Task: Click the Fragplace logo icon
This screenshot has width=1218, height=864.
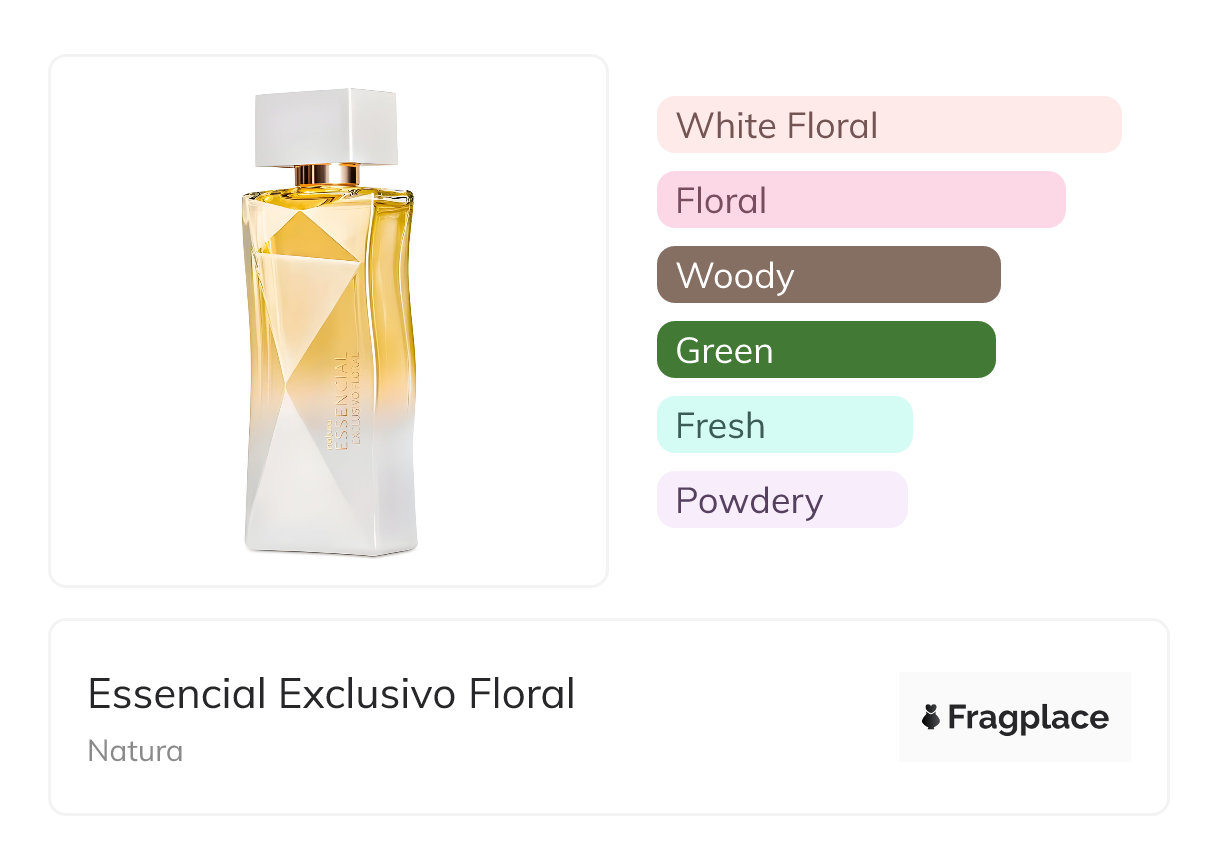Action: (x=931, y=717)
